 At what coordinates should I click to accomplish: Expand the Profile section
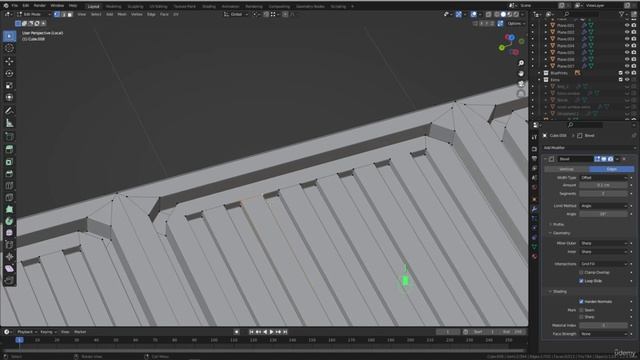click(x=558, y=224)
